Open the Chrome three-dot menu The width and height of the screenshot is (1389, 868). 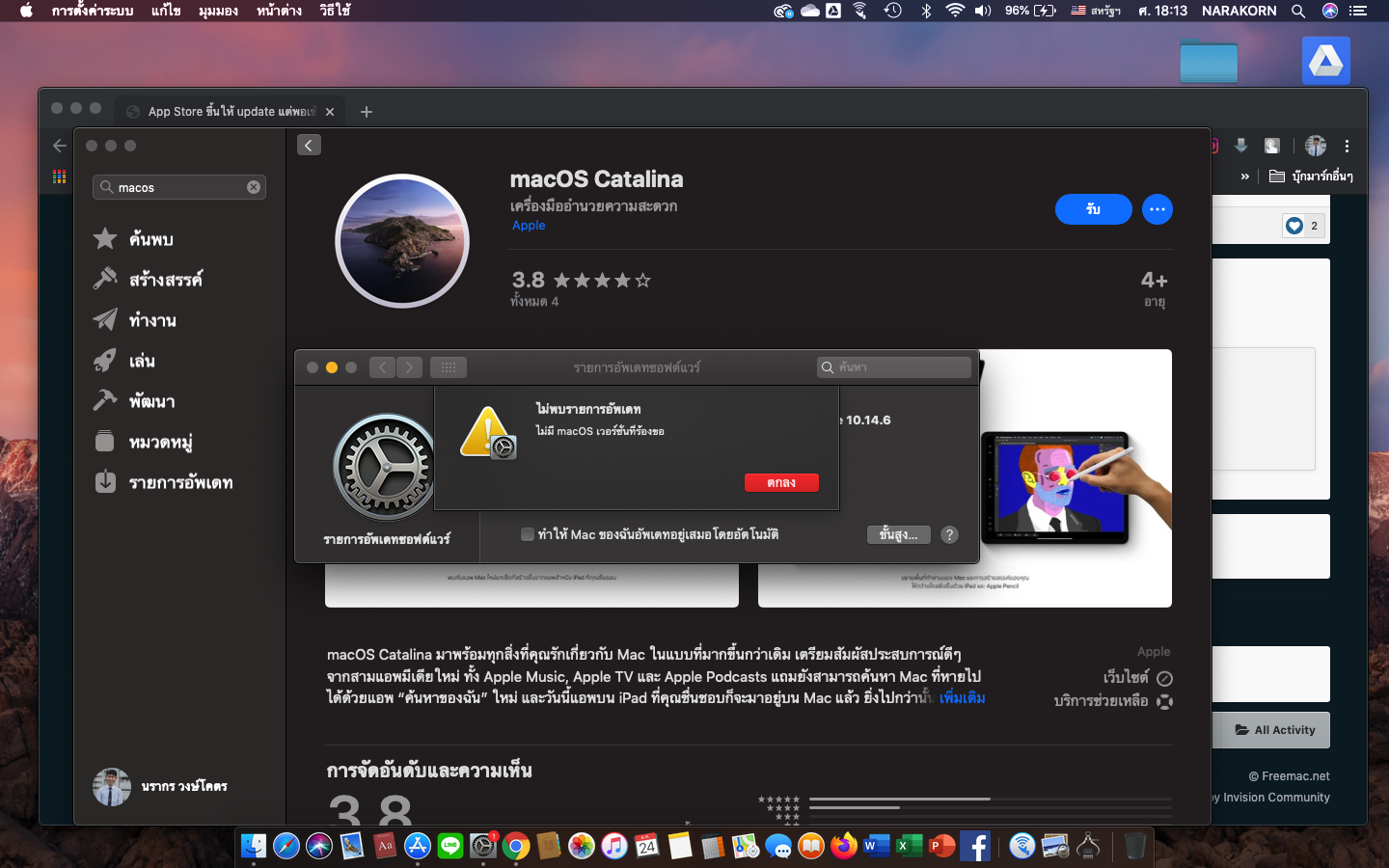tap(1347, 146)
